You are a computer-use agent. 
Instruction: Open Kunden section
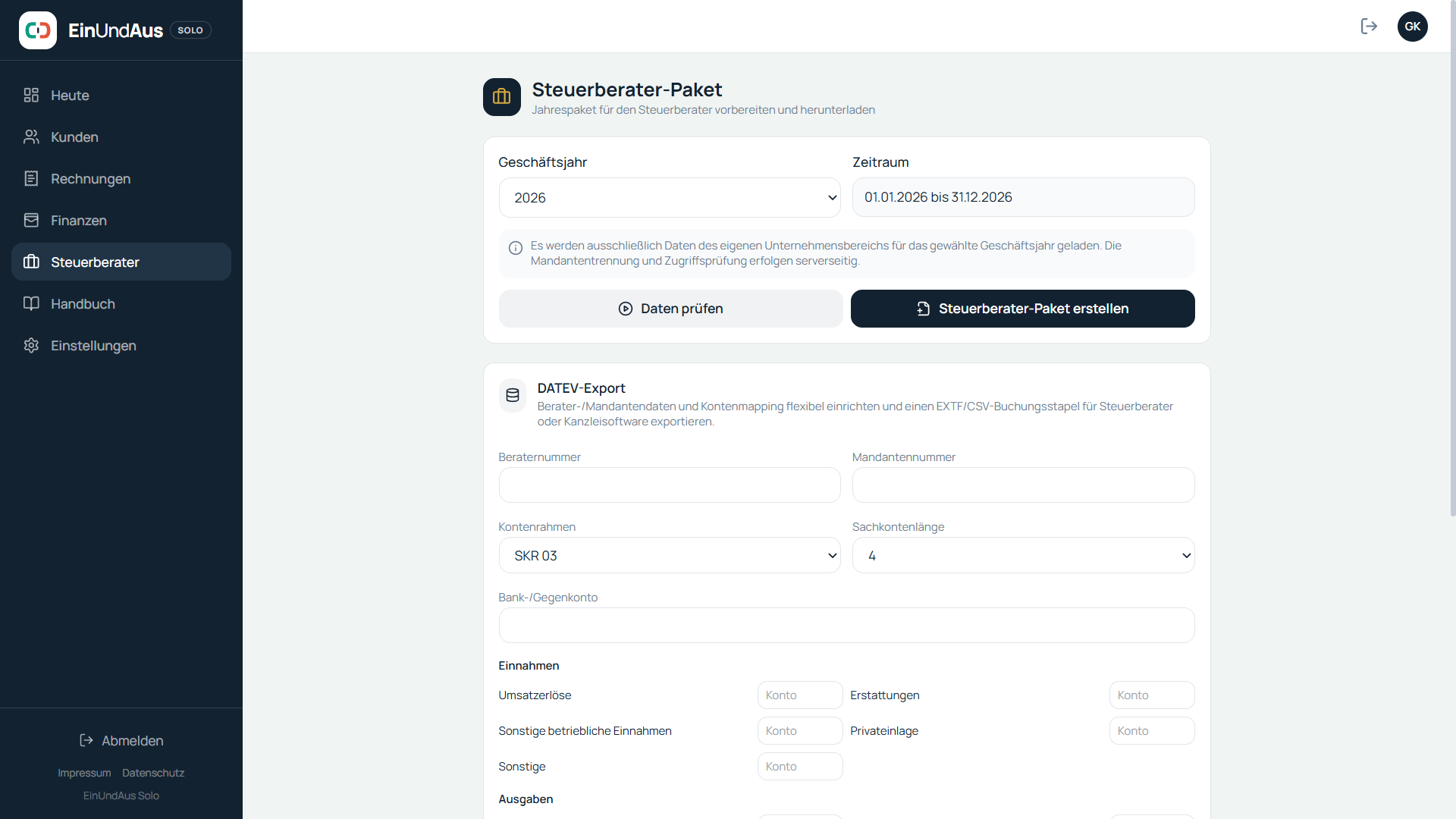[121, 136]
